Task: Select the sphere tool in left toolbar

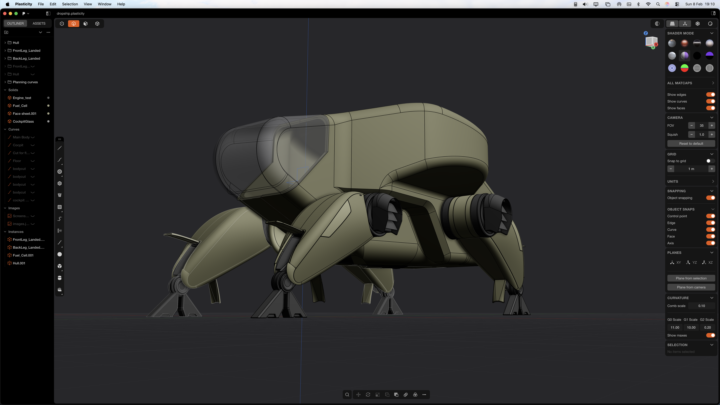Action: click(60, 254)
